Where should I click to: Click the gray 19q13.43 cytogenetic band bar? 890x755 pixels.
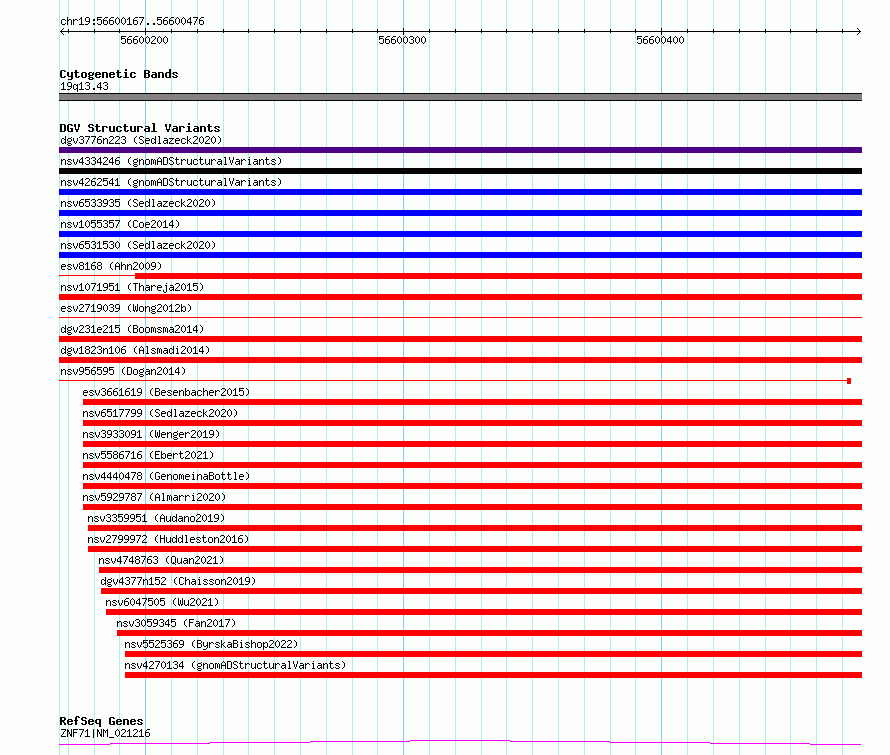460,97
